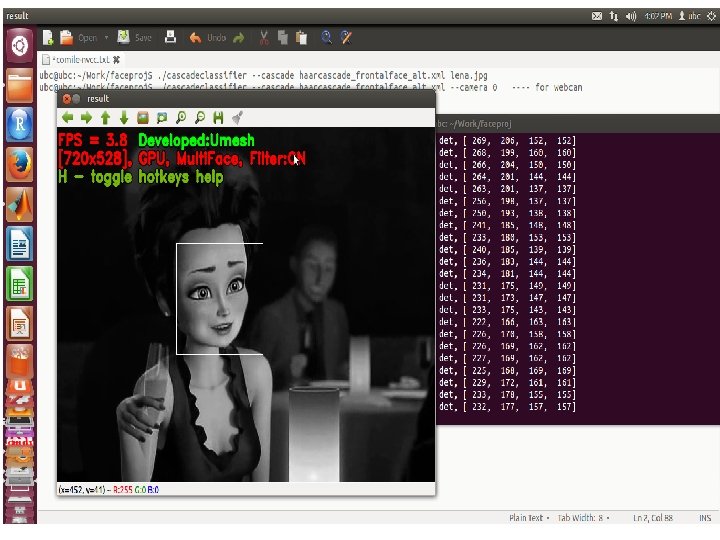The image size is (720, 540).
Task: Click terminal row 'det, [ 269, 206, 152, 152]'
Action: pyautogui.click(x=507, y=141)
